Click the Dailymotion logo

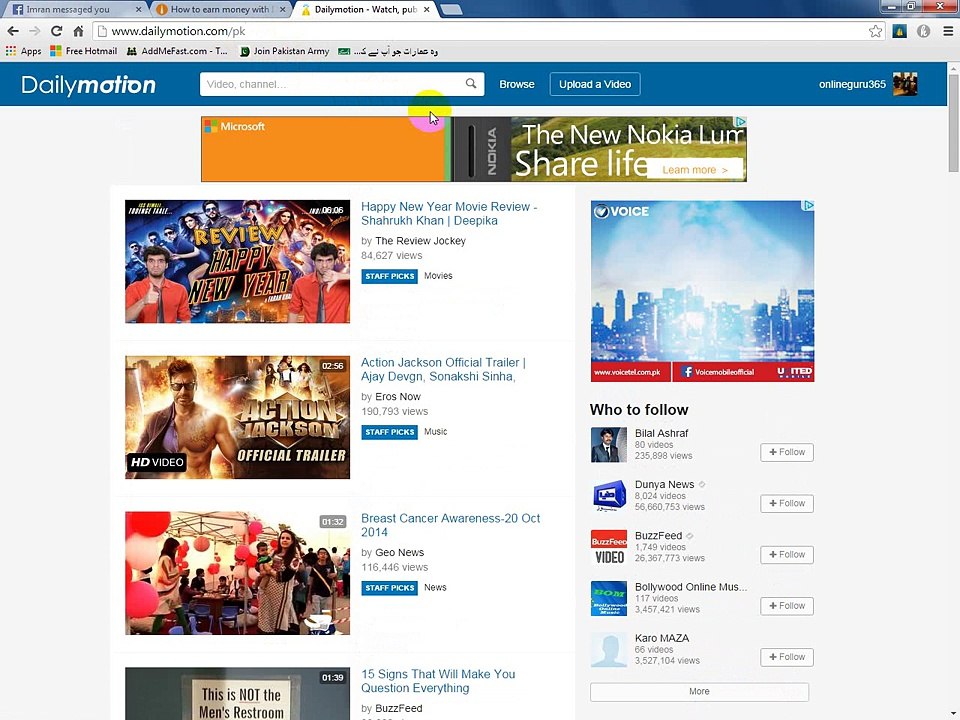[x=89, y=84]
